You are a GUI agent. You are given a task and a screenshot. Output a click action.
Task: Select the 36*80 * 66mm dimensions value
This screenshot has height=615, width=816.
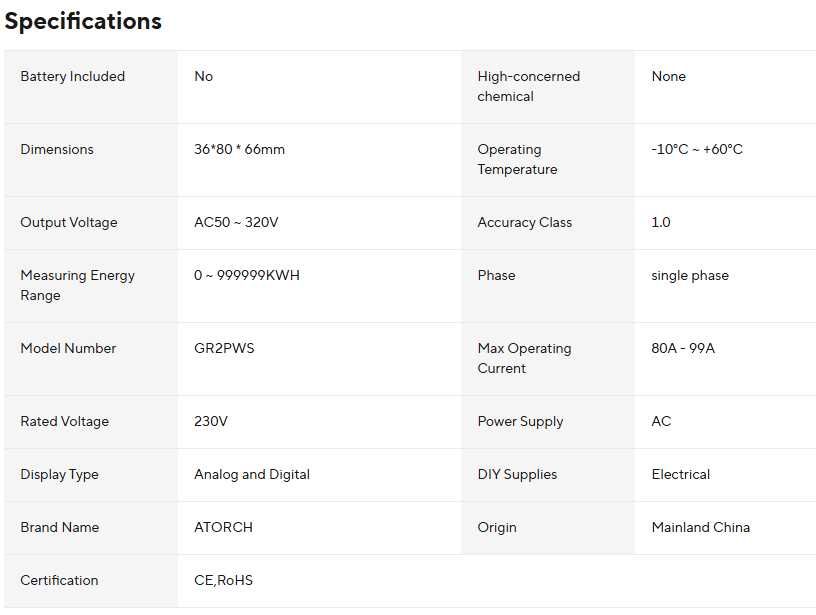[x=239, y=149]
